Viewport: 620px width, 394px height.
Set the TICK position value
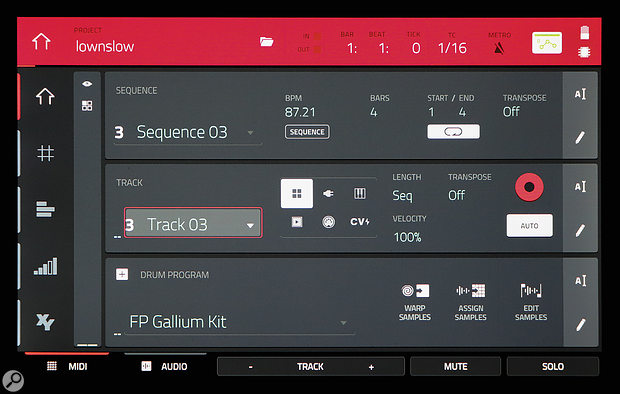[416, 48]
